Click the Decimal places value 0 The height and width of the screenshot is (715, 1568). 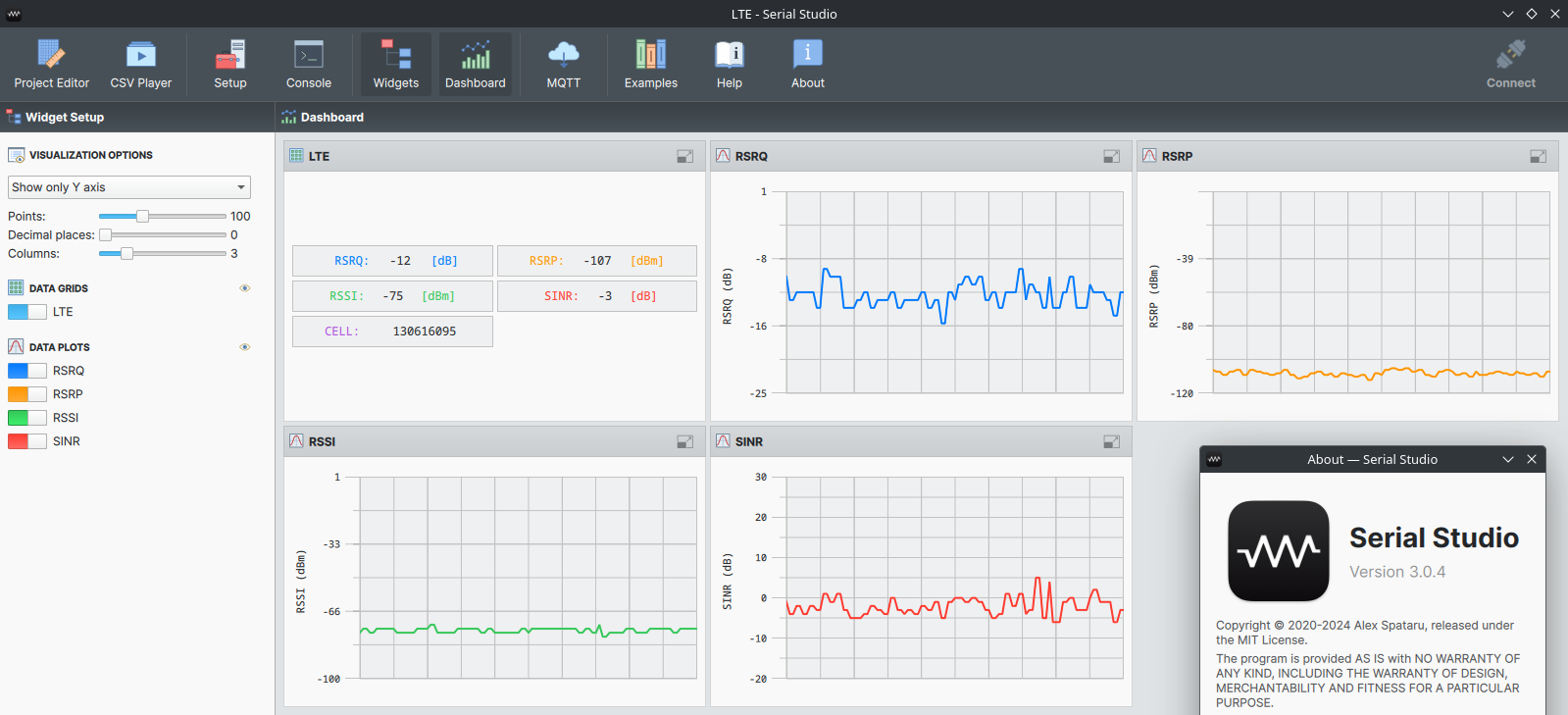click(234, 234)
